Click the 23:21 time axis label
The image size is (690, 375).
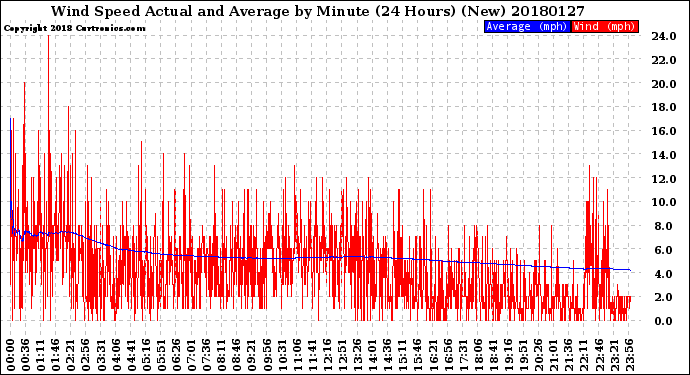click(614, 355)
